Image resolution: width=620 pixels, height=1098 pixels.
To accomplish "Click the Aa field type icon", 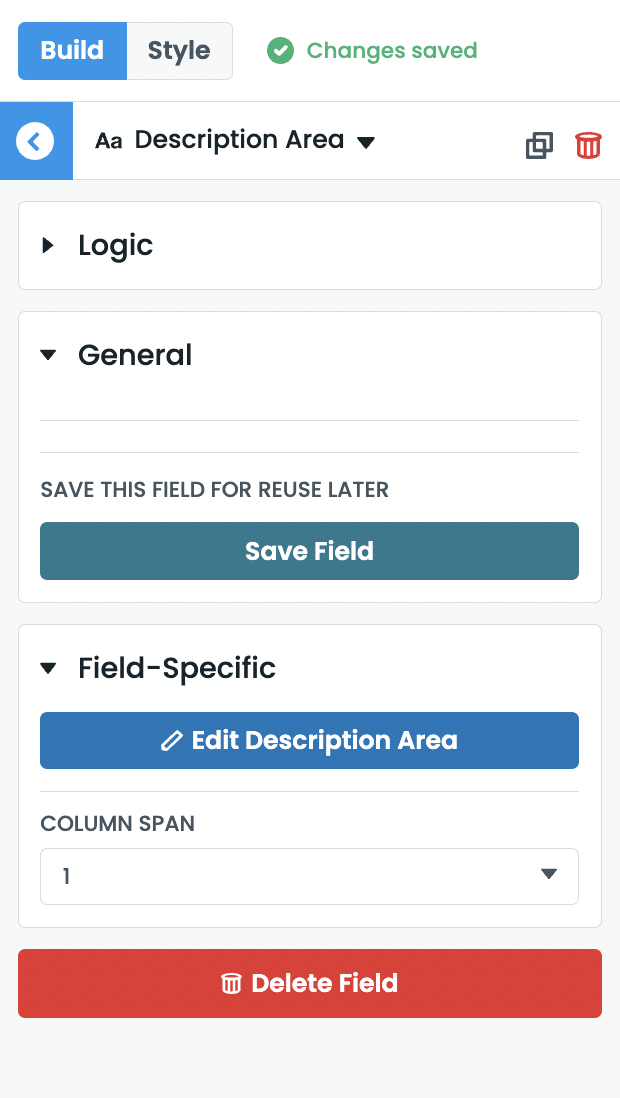I will click(x=109, y=140).
